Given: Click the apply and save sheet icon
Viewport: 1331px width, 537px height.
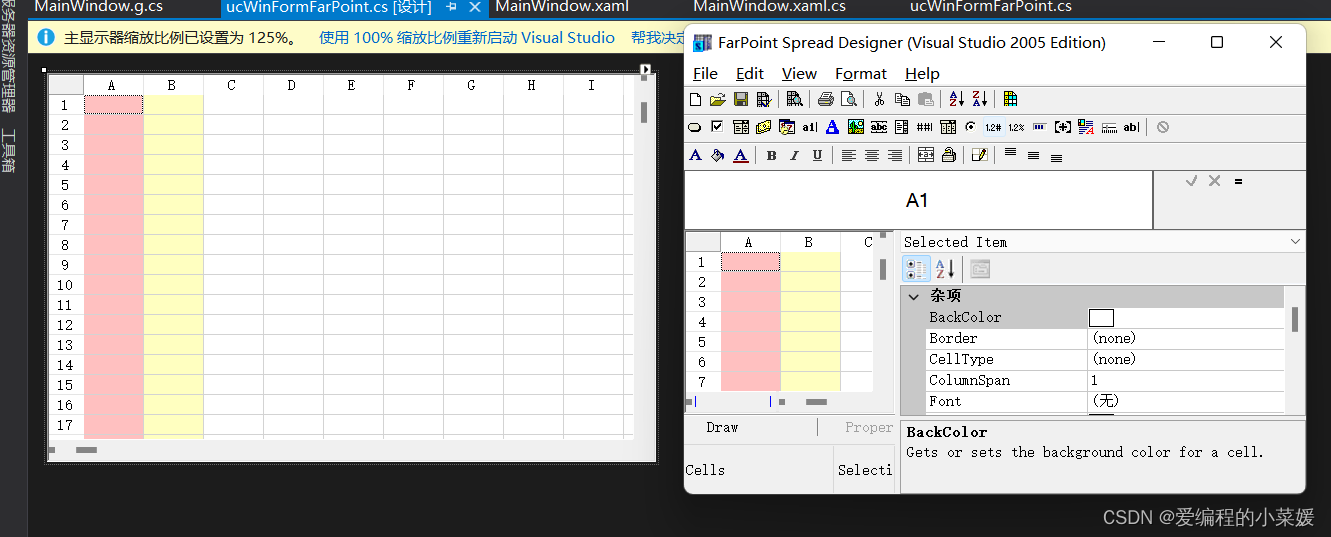Looking at the screenshot, I should coord(764,100).
